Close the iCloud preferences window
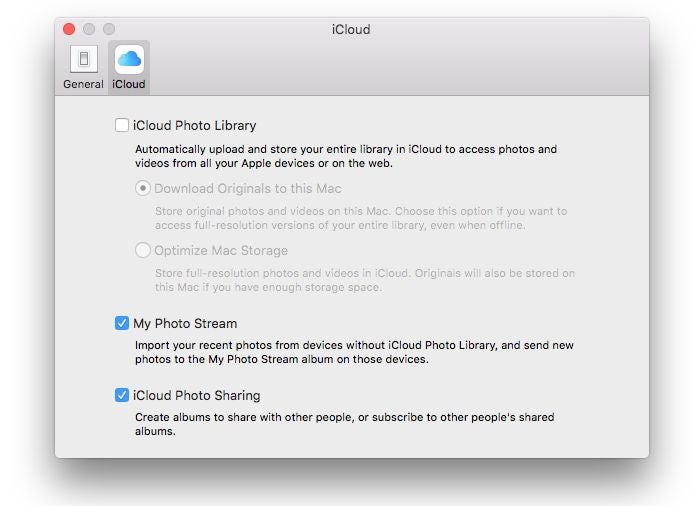The image size is (695, 506). pos(69,29)
